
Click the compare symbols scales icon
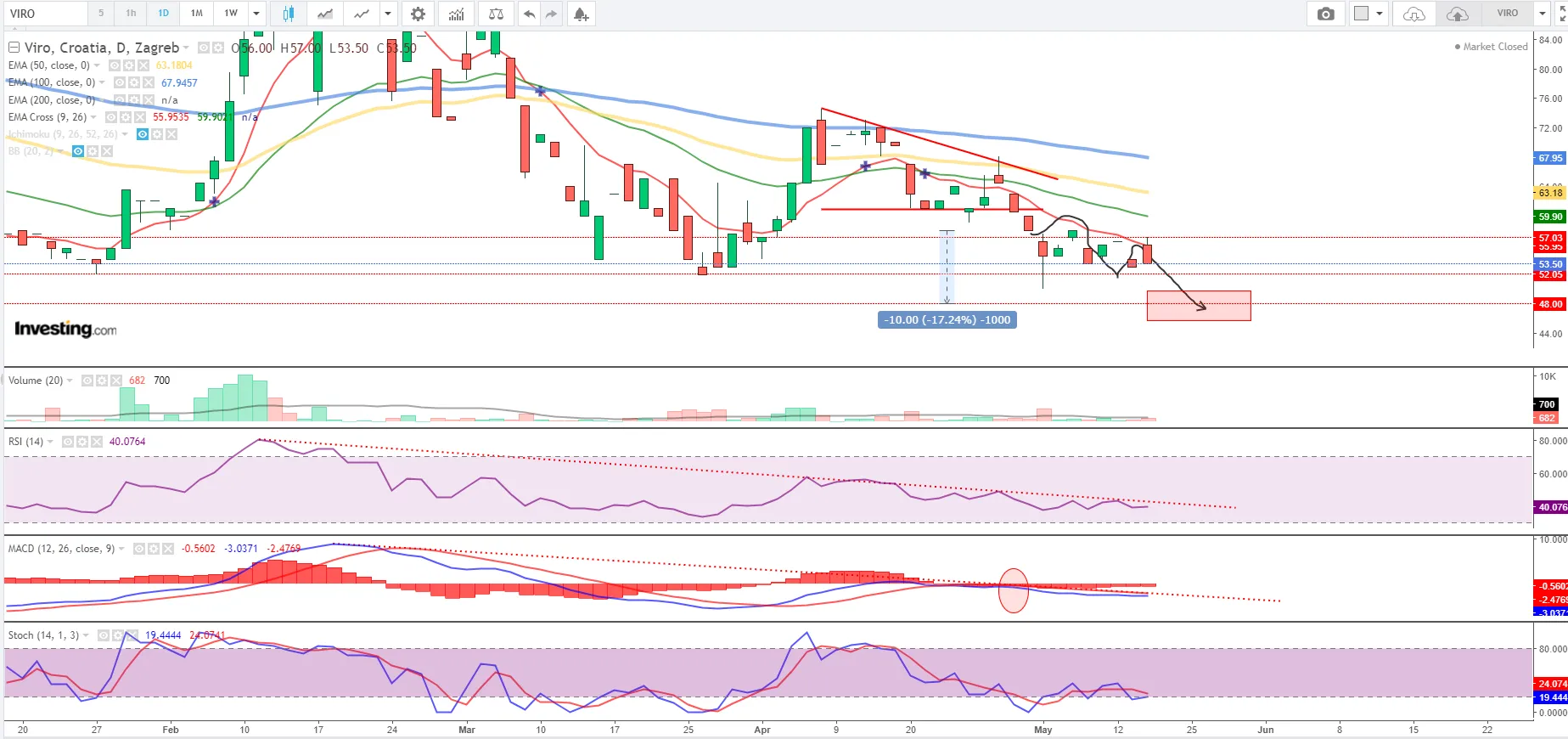click(x=496, y=14)
